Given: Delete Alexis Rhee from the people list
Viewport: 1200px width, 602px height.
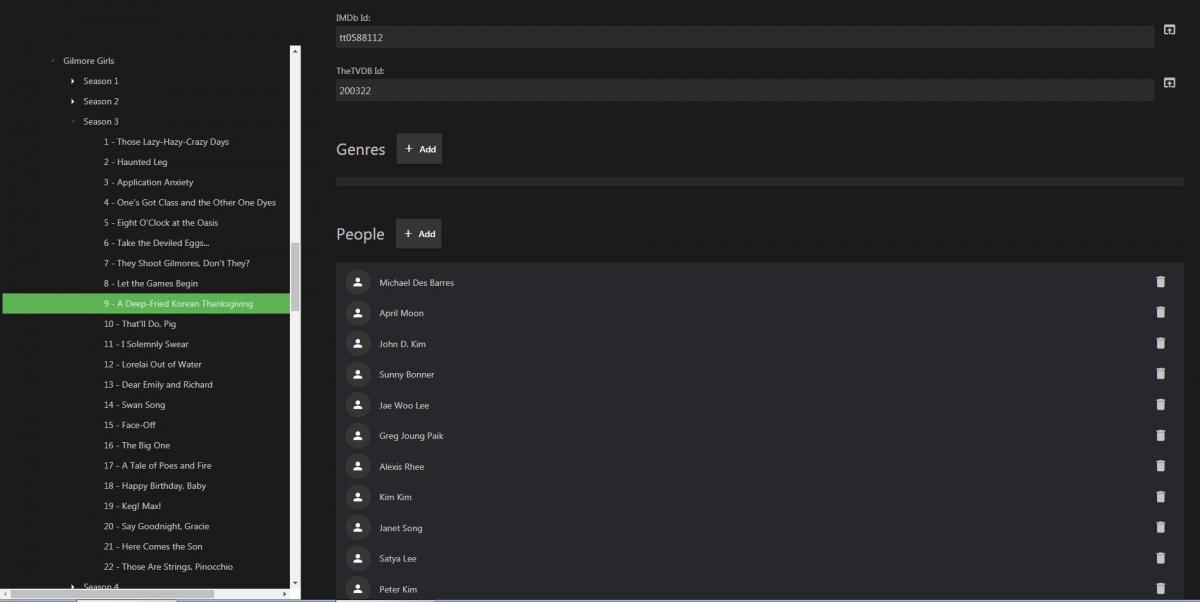Looking at the screenshot, I should pos(1160,466).
